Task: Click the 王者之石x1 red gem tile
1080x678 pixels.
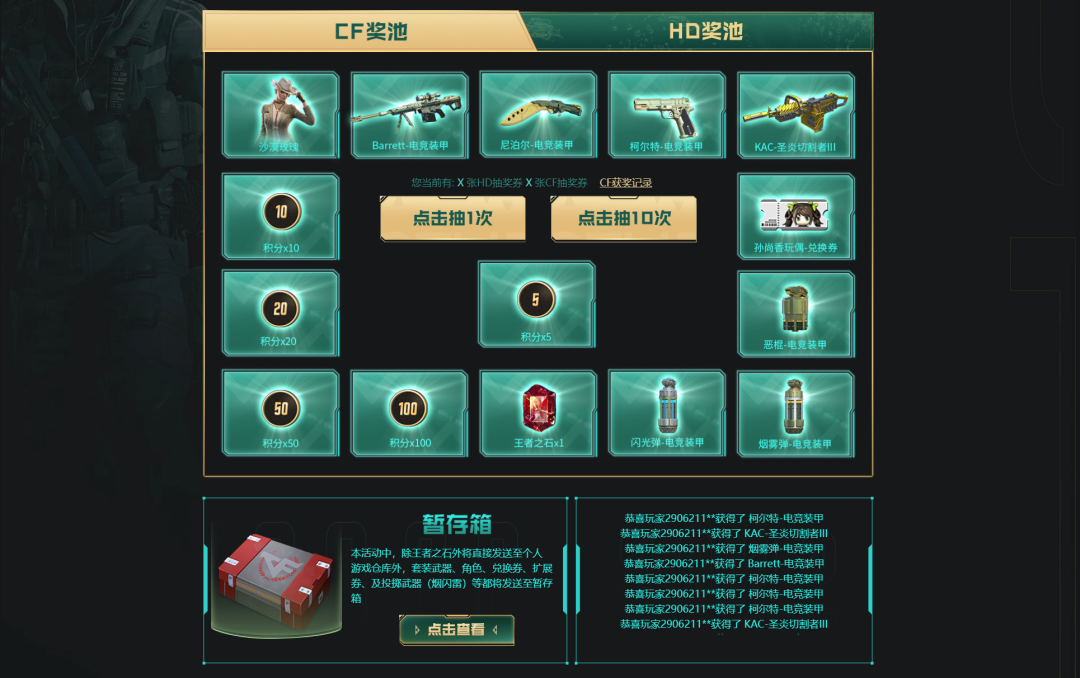Action: coord(538,413)
